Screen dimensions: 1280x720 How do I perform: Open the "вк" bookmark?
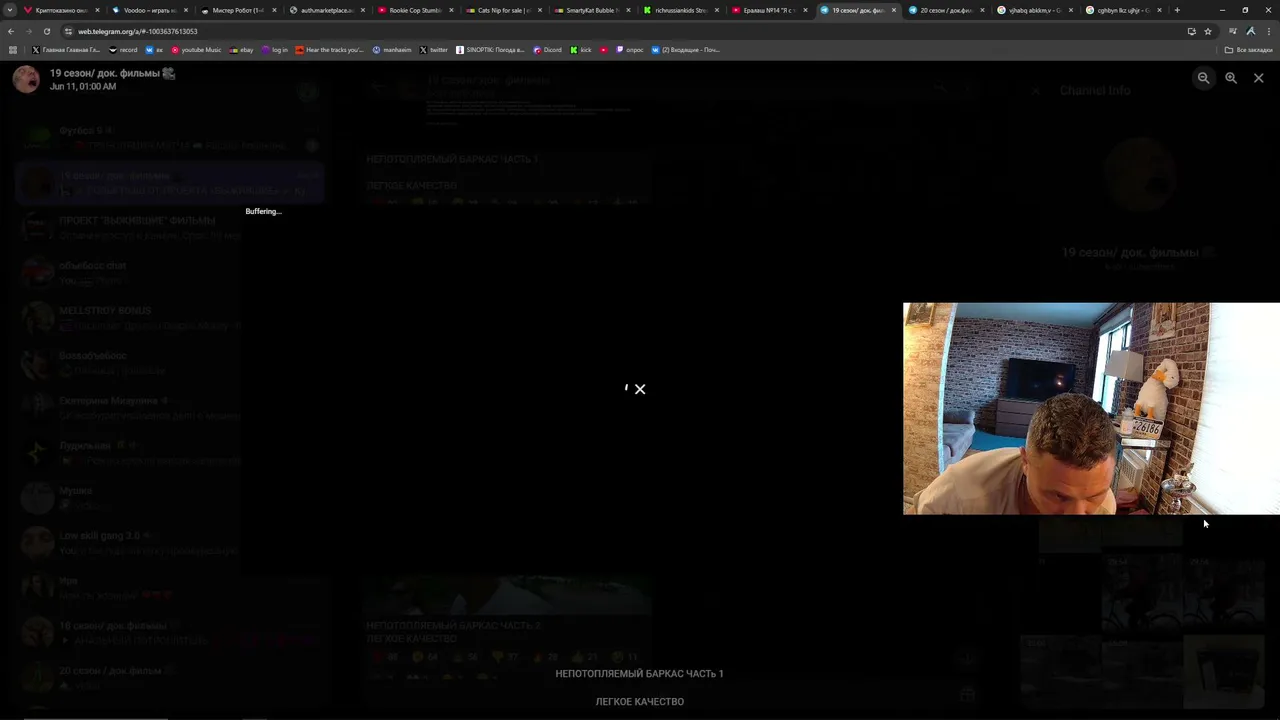pyautogui.click(x=155, y=50)
